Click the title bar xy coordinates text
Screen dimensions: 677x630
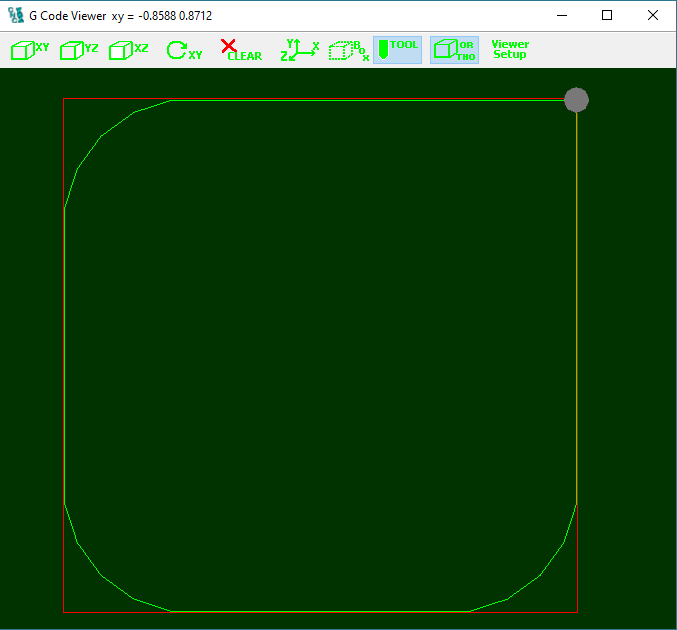(x=161, y=16)
